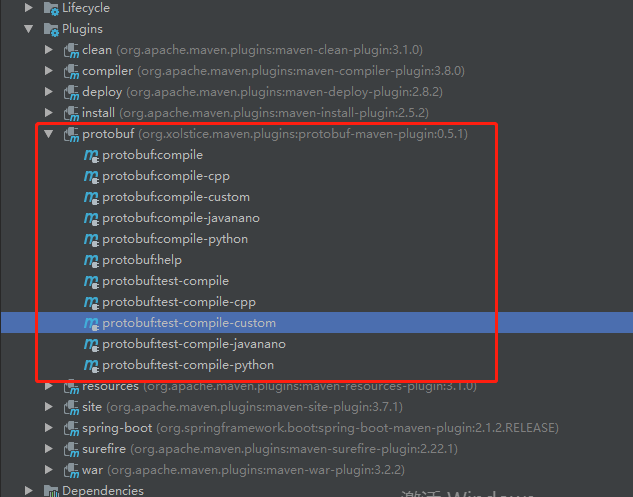Click the Lifecycle folder icon

pyautogui.click(x=51, y=8)
